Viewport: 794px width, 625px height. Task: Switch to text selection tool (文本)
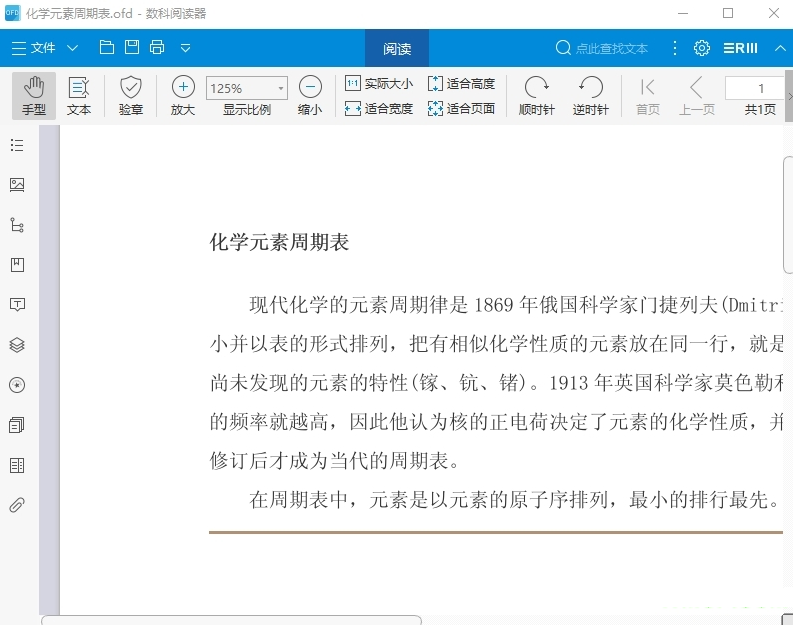[78, 96]
